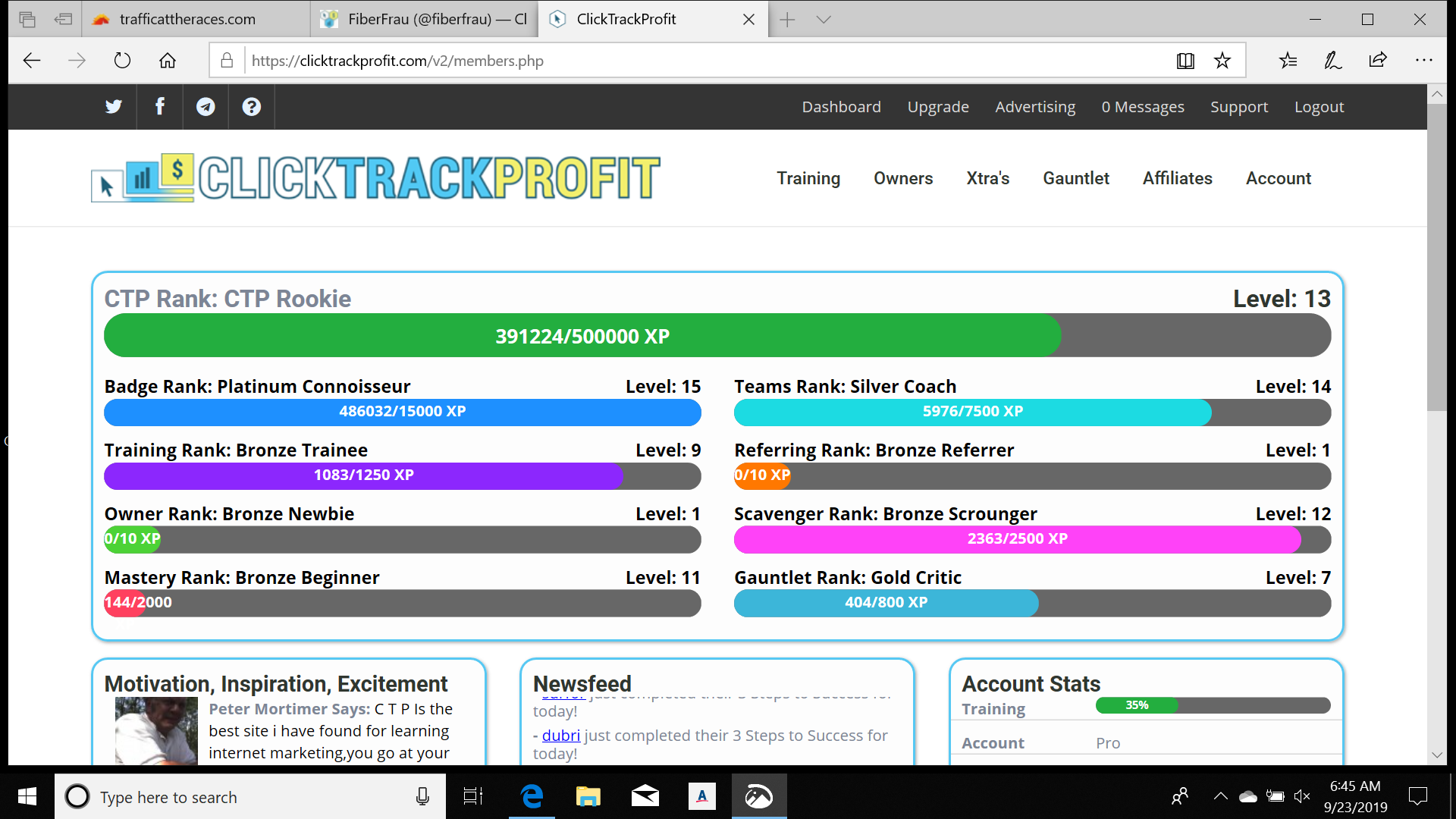Open browser settings and more menu
Image resolution: width=1456 pixels, height=819 pixels.
[1424, 61]
